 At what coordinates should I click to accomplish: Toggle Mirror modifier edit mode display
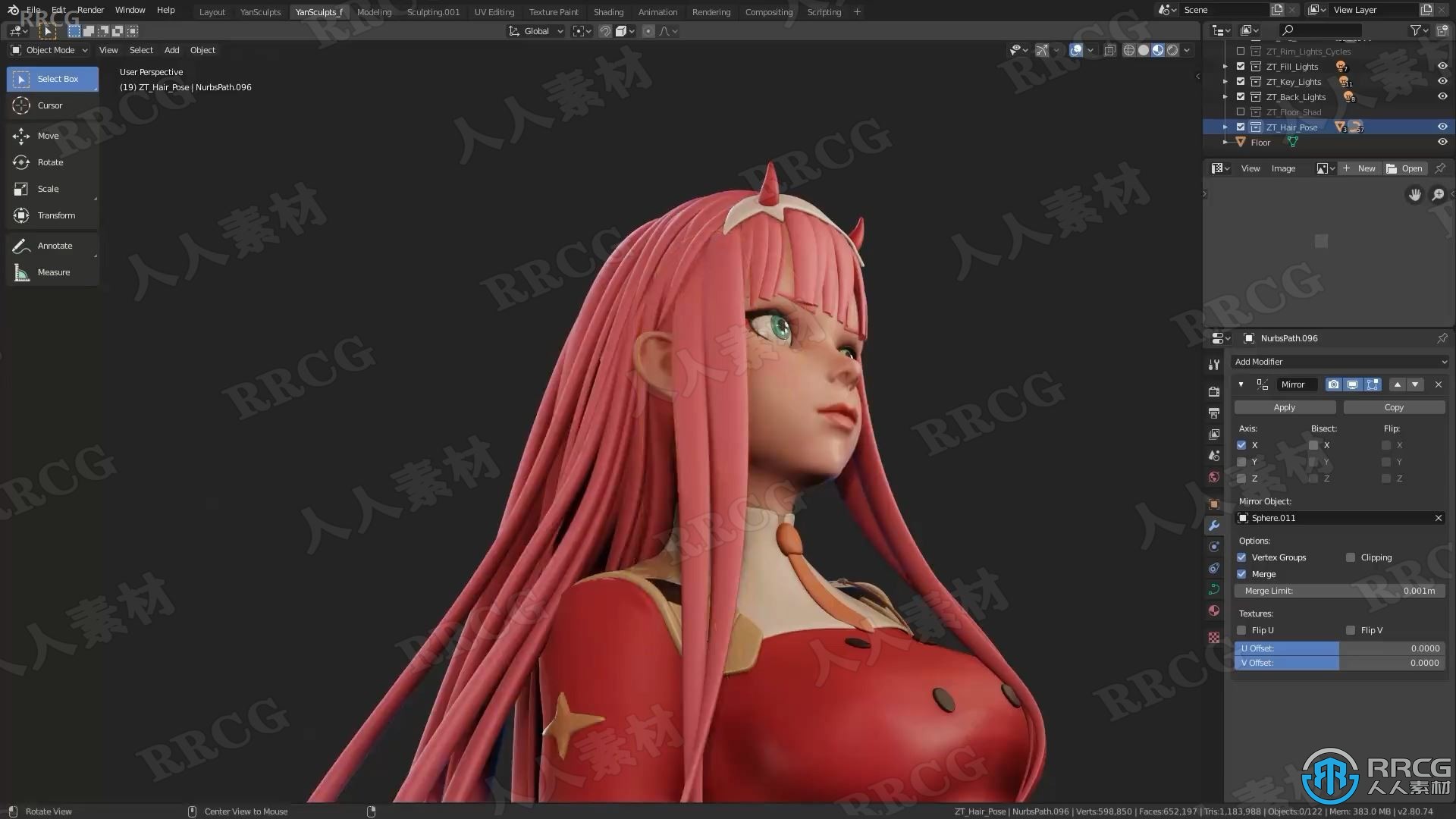pyautogui.click(x=1372, y=384)
